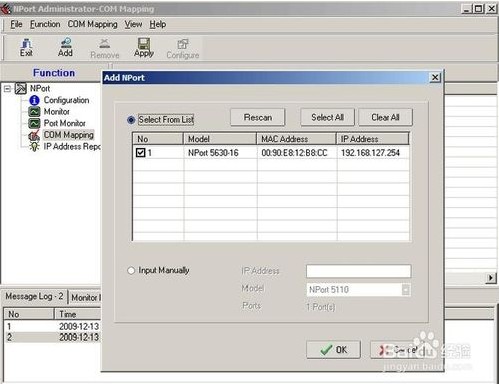The image size is (499, 388).
Task: Click the Exit toolbar icon
Action: pyautogui.click(x=26, y=47)
